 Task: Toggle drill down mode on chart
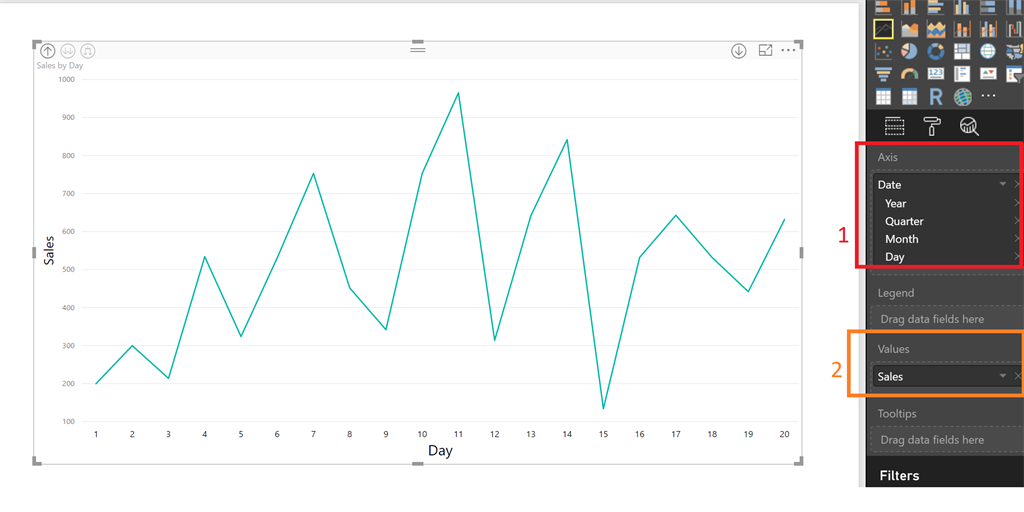pyautogui.click(x=738, y=50)
